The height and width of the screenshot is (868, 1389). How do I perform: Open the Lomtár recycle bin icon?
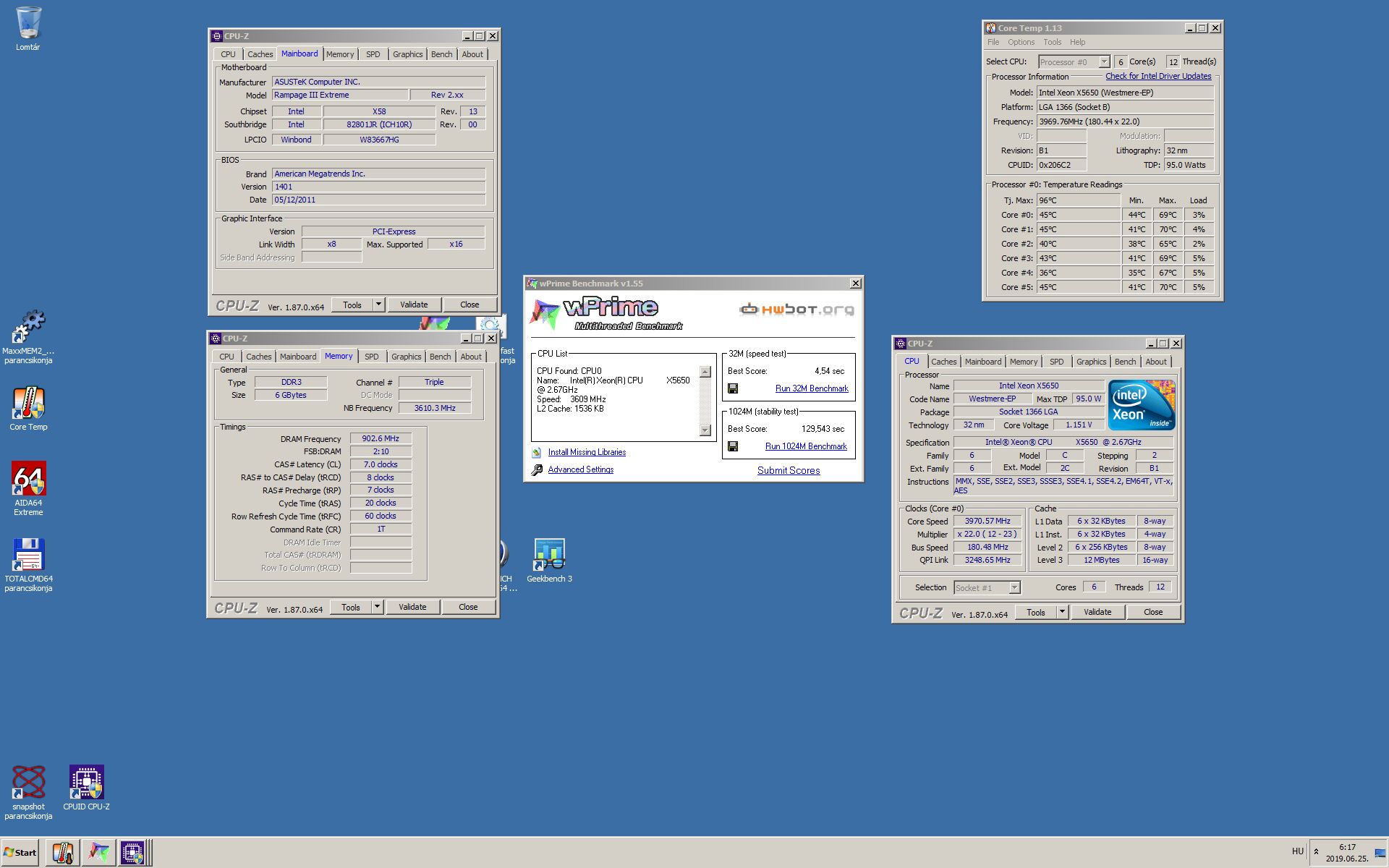click(x=28, y=23)
